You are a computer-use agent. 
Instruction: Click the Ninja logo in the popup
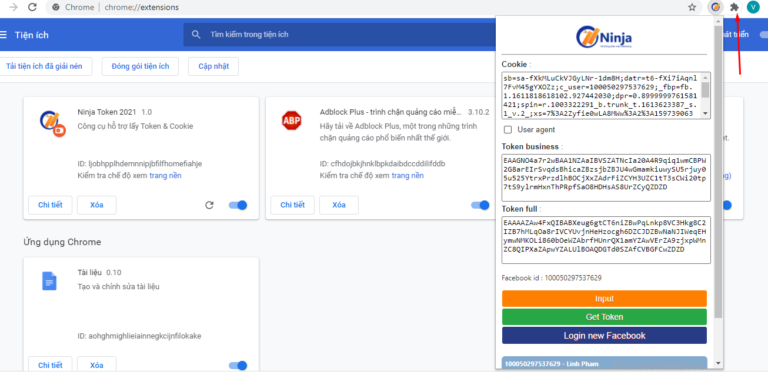604,37
